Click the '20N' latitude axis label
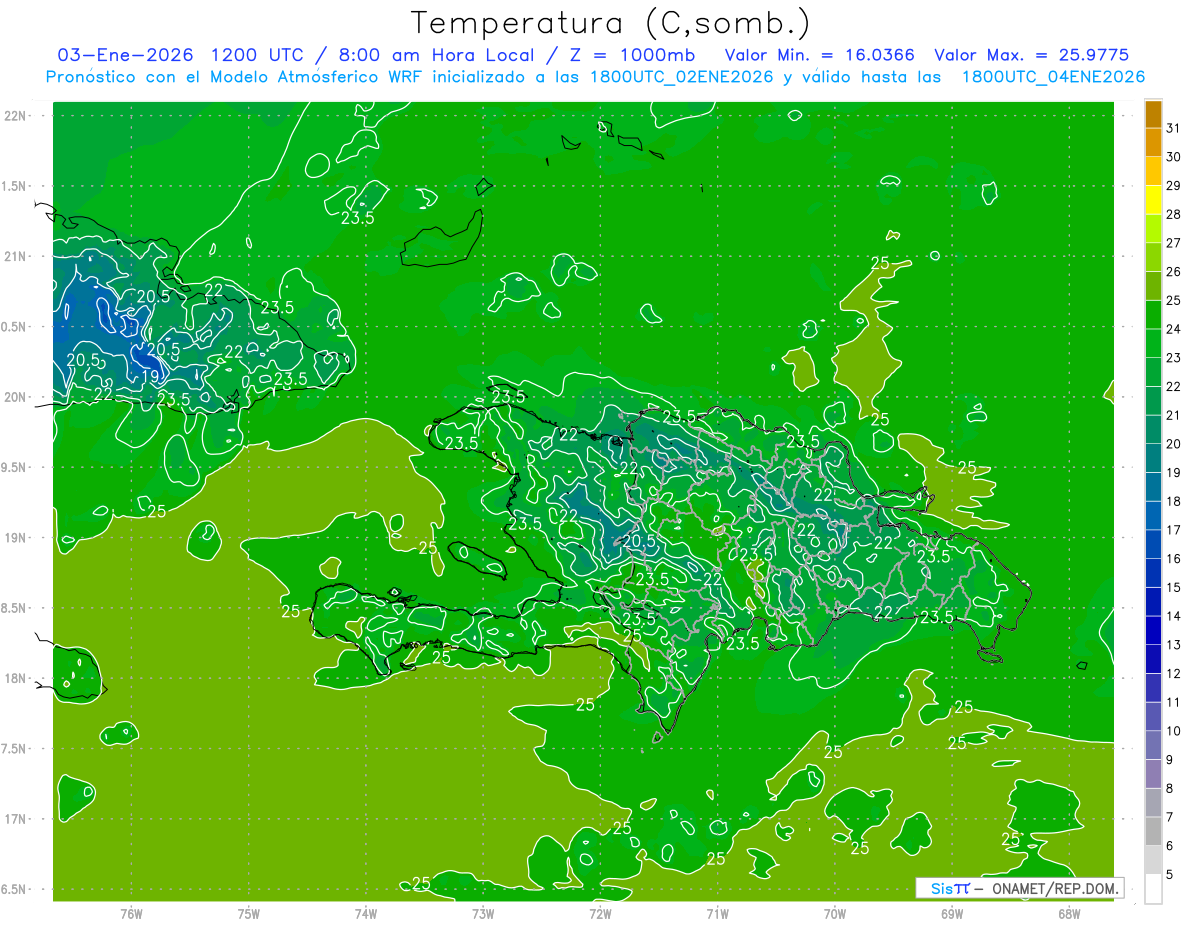 coord(15,397)
